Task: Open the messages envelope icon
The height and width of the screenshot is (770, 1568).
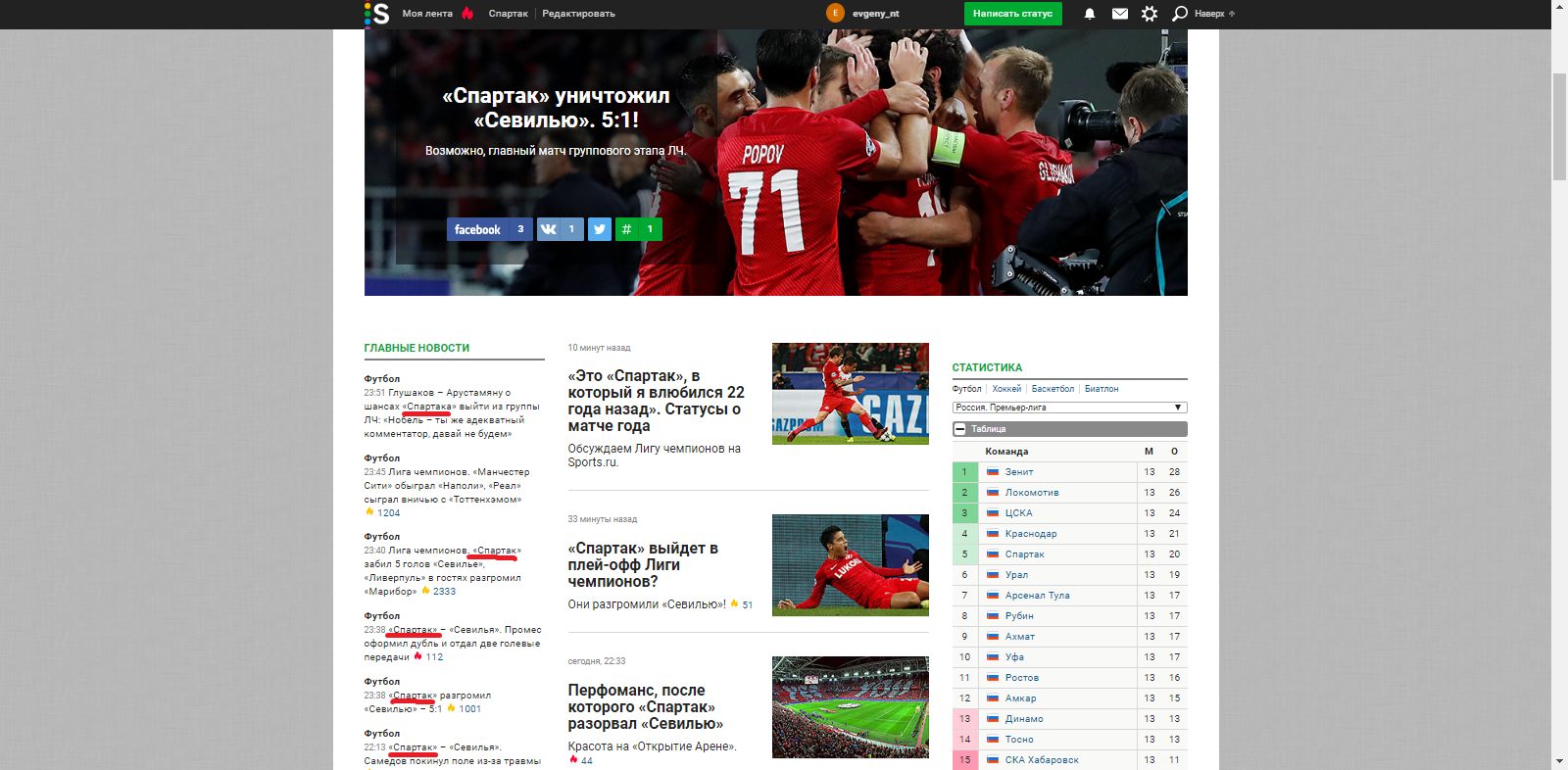Action: [1120, 14]
